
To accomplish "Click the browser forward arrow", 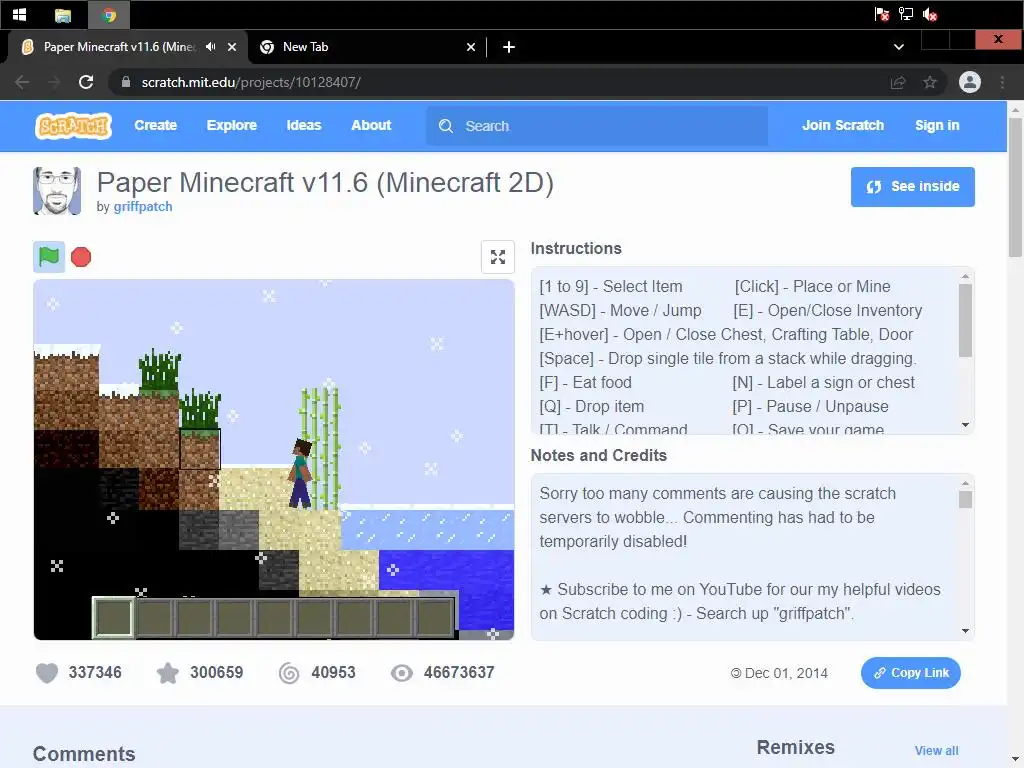I will (x=54, y=82).
